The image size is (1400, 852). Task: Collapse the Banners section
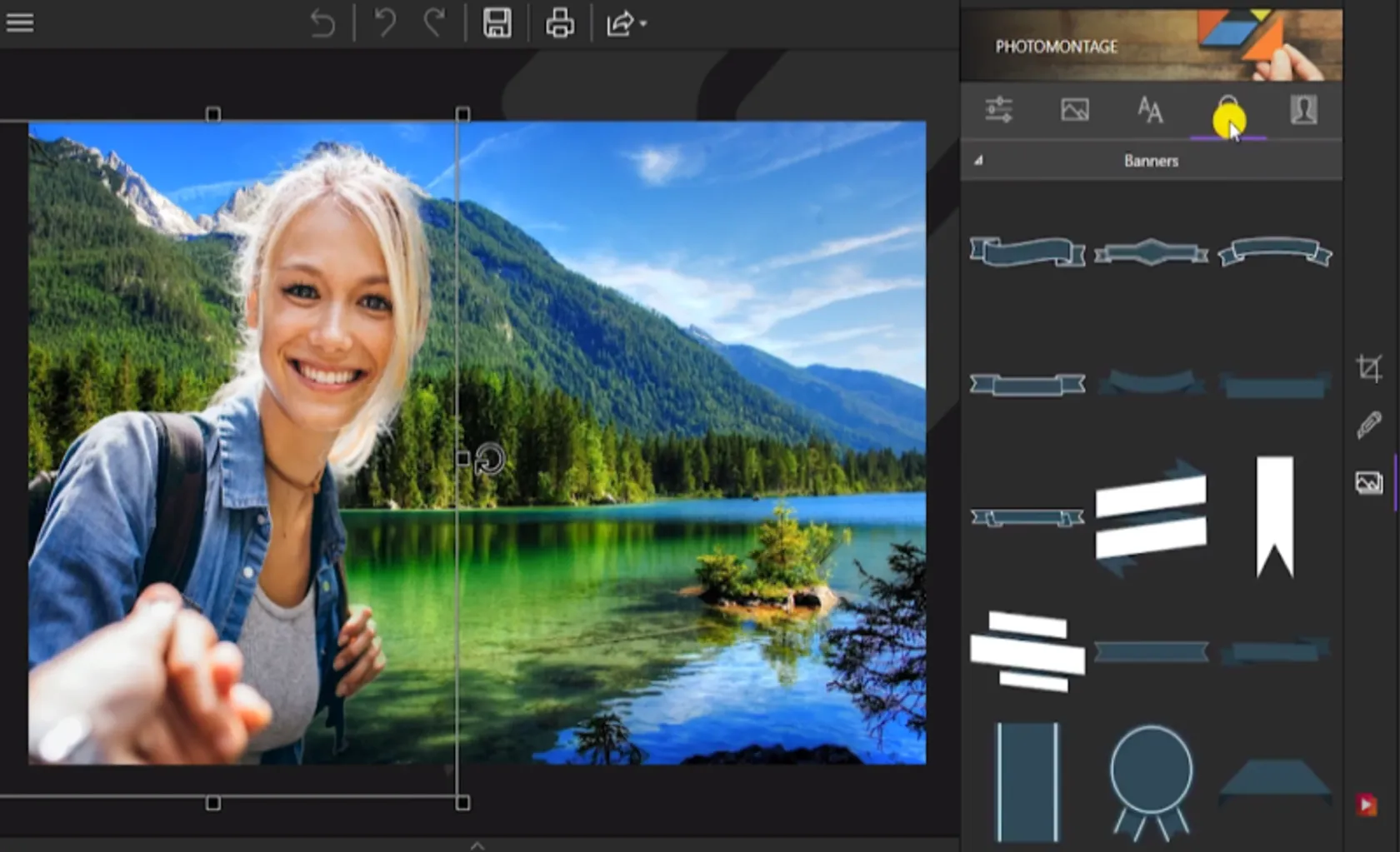pos(978,161)
